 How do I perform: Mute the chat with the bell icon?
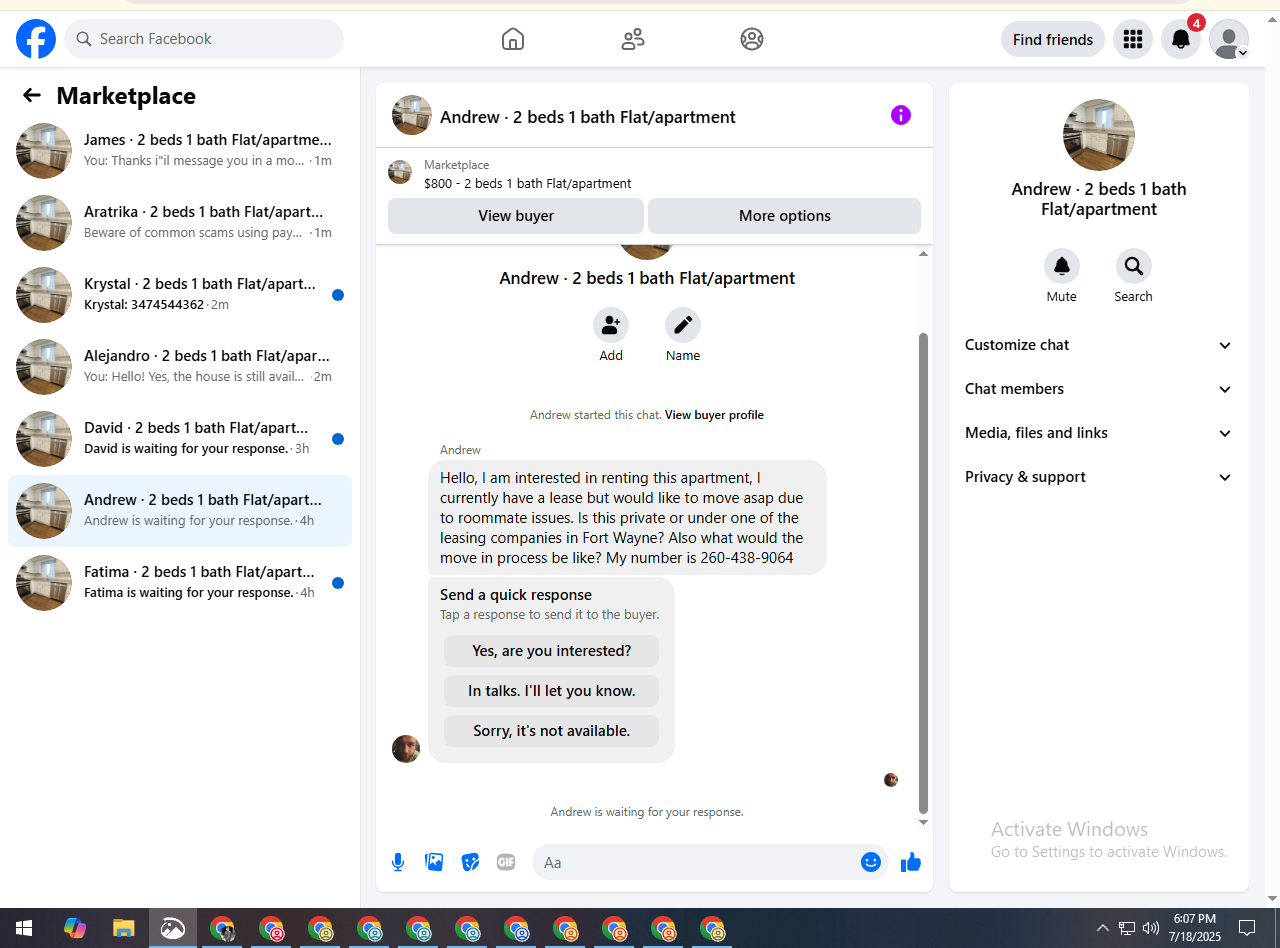point(1062,266)
